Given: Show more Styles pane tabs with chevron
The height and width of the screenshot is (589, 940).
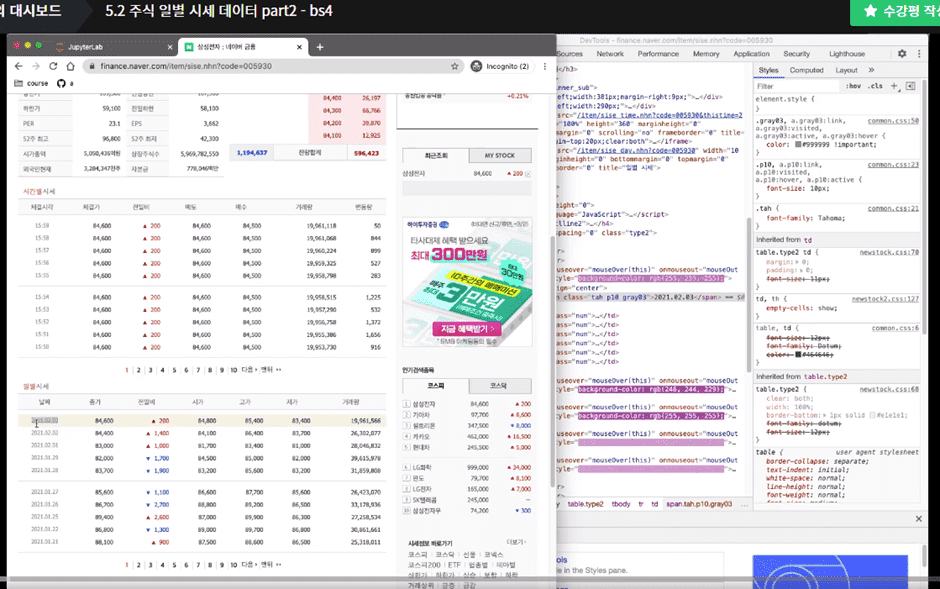Looking at the screenshot, I should click(871, 70).
